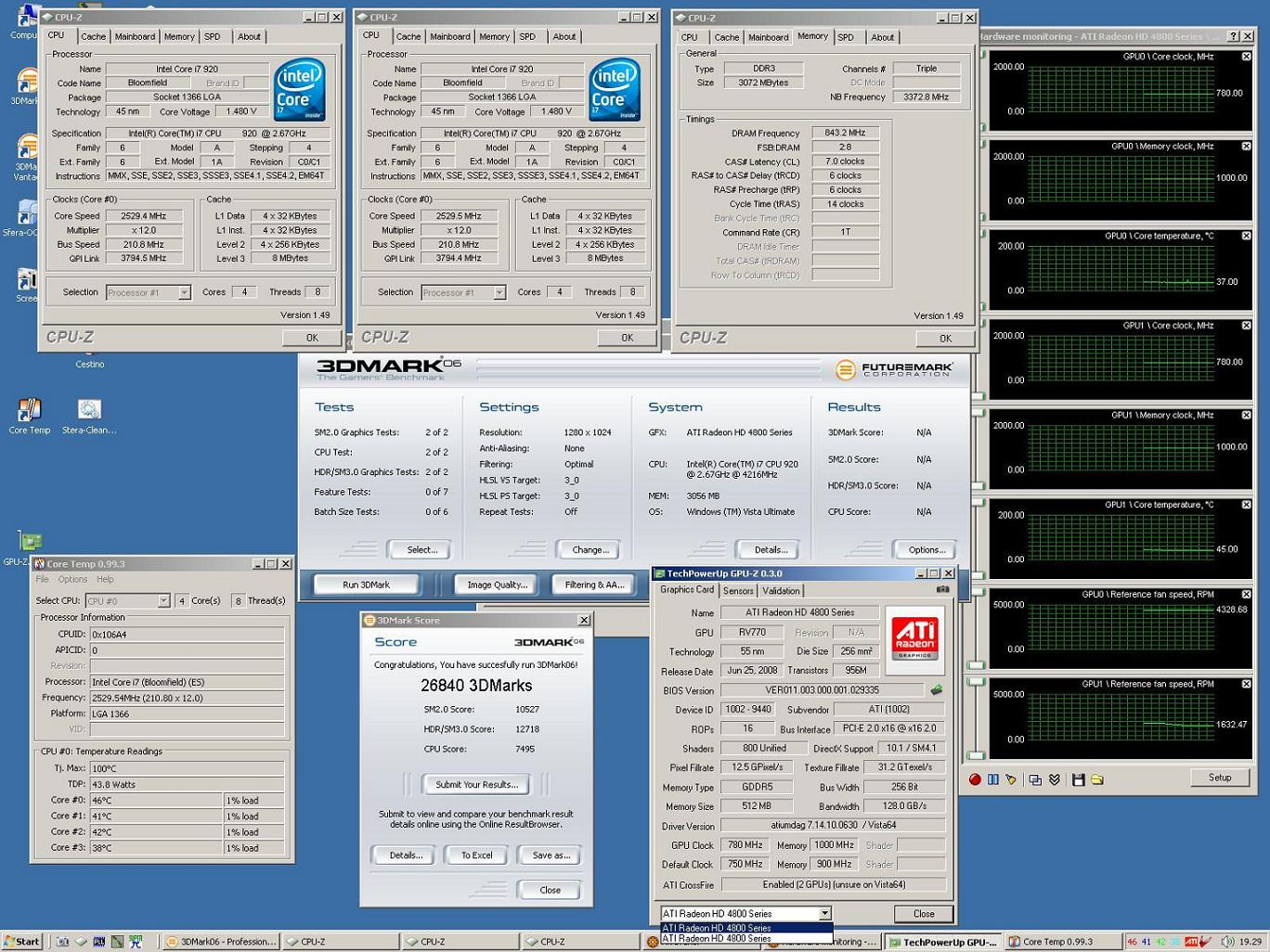Open the SPD tab in the middle CPU-Z window

point(527,37)
